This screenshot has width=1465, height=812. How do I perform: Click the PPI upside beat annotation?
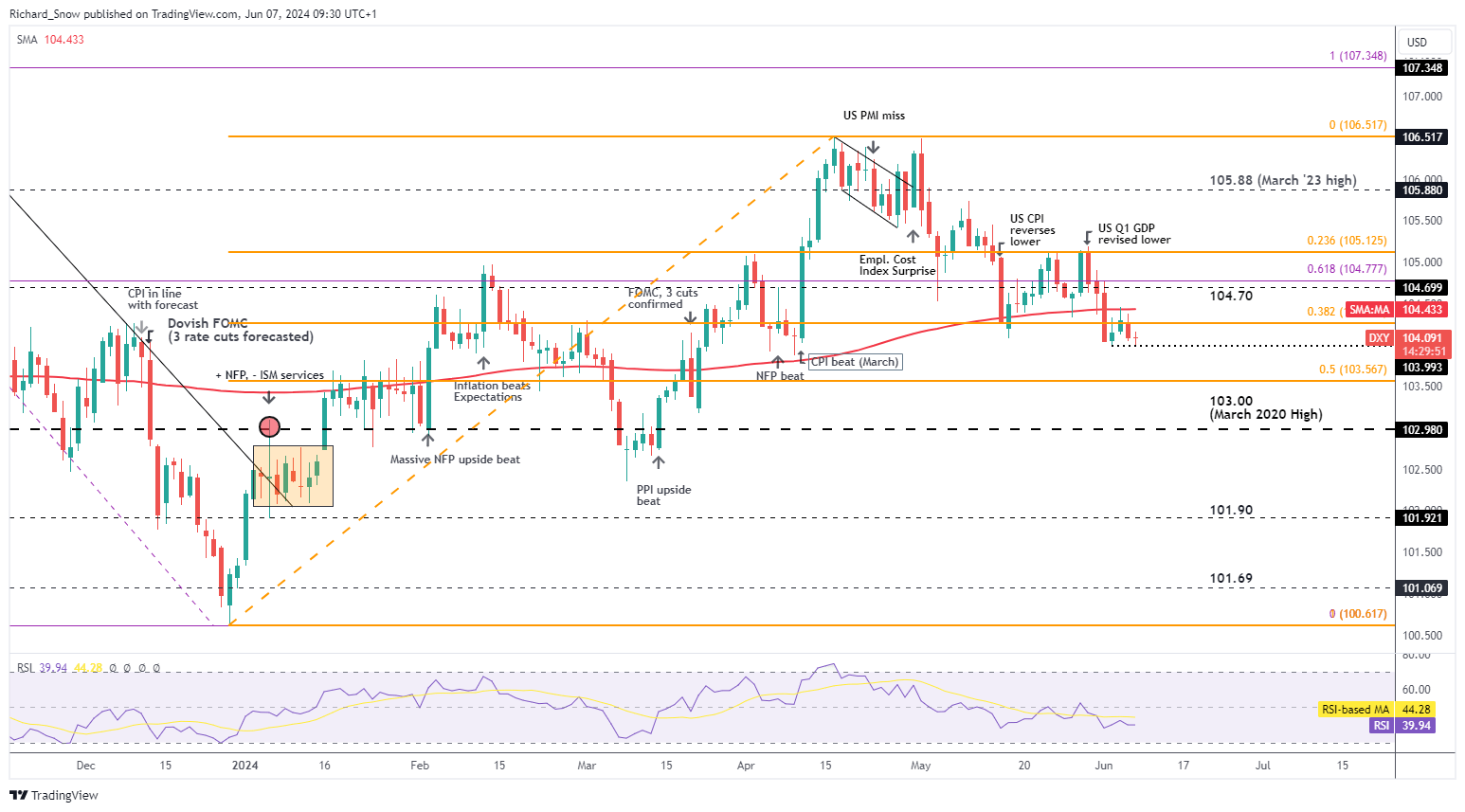[663, 496]
